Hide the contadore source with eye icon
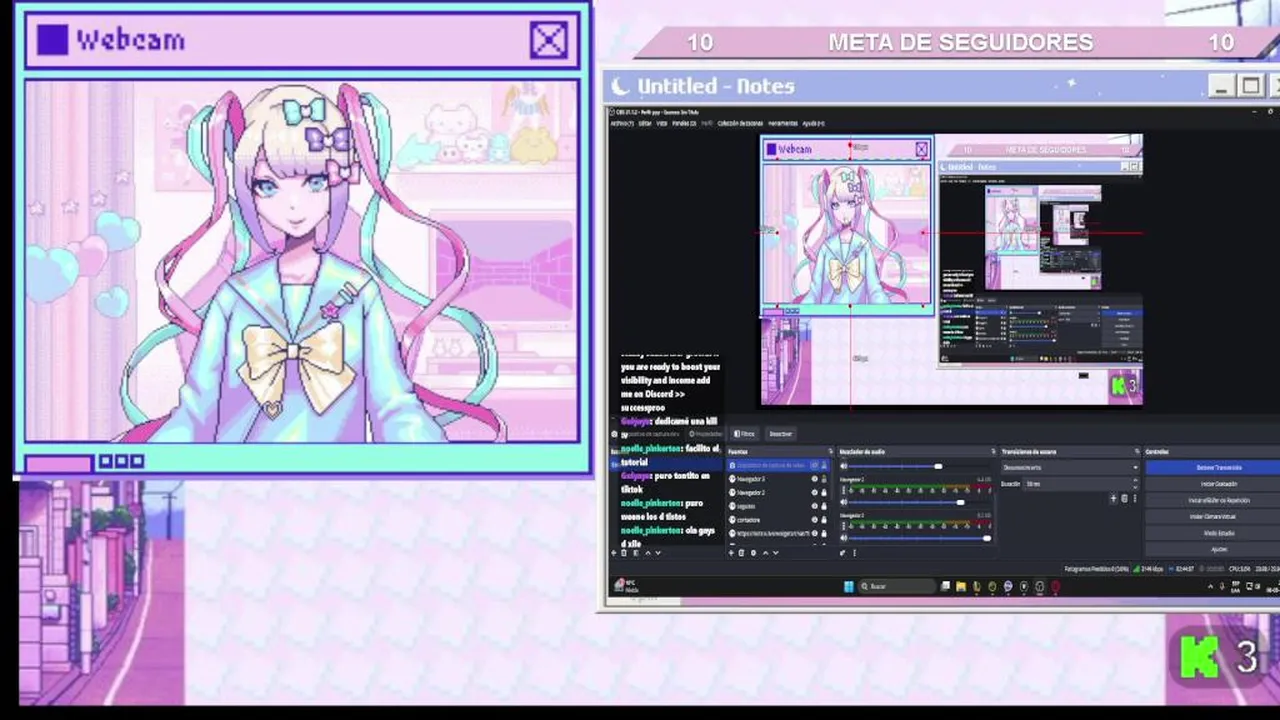The image size is (1280, 720). click(x=815, y=520)
